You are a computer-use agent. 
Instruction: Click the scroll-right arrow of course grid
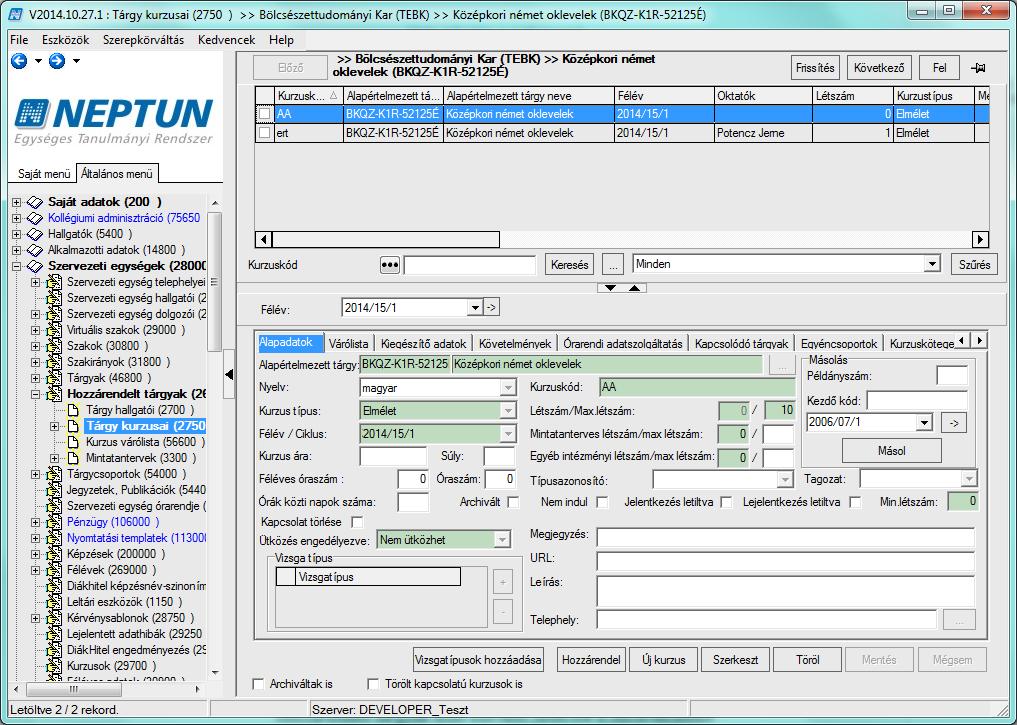click(x=980, y=239)
